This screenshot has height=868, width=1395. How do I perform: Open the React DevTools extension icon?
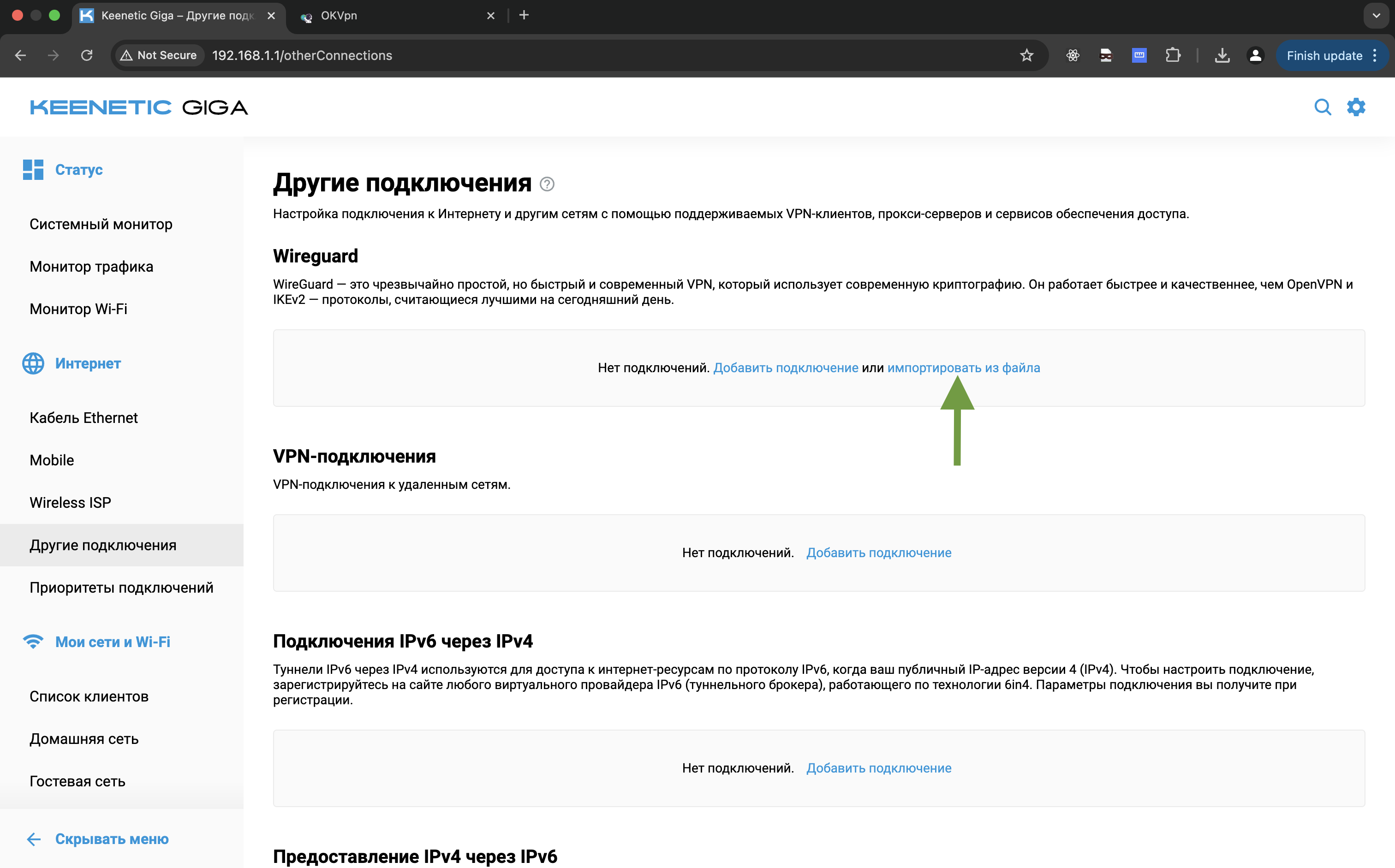point(1073,55)
